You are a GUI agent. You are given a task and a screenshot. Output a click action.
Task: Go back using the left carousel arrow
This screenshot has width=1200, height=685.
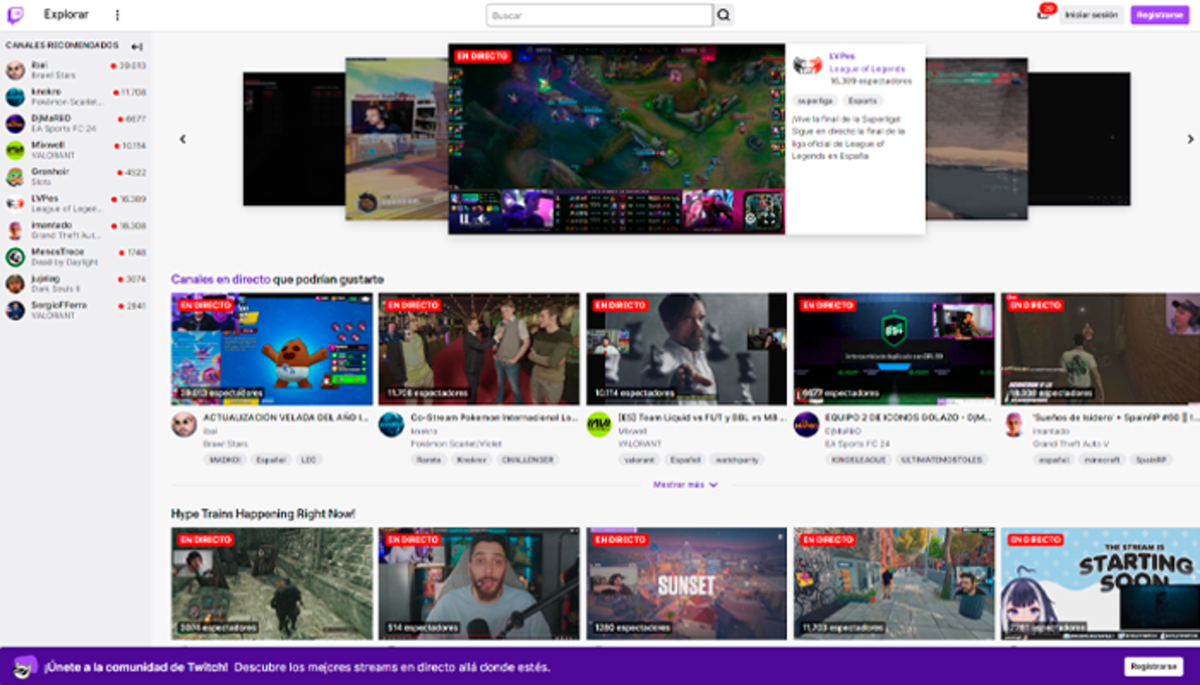click(183, 139)
